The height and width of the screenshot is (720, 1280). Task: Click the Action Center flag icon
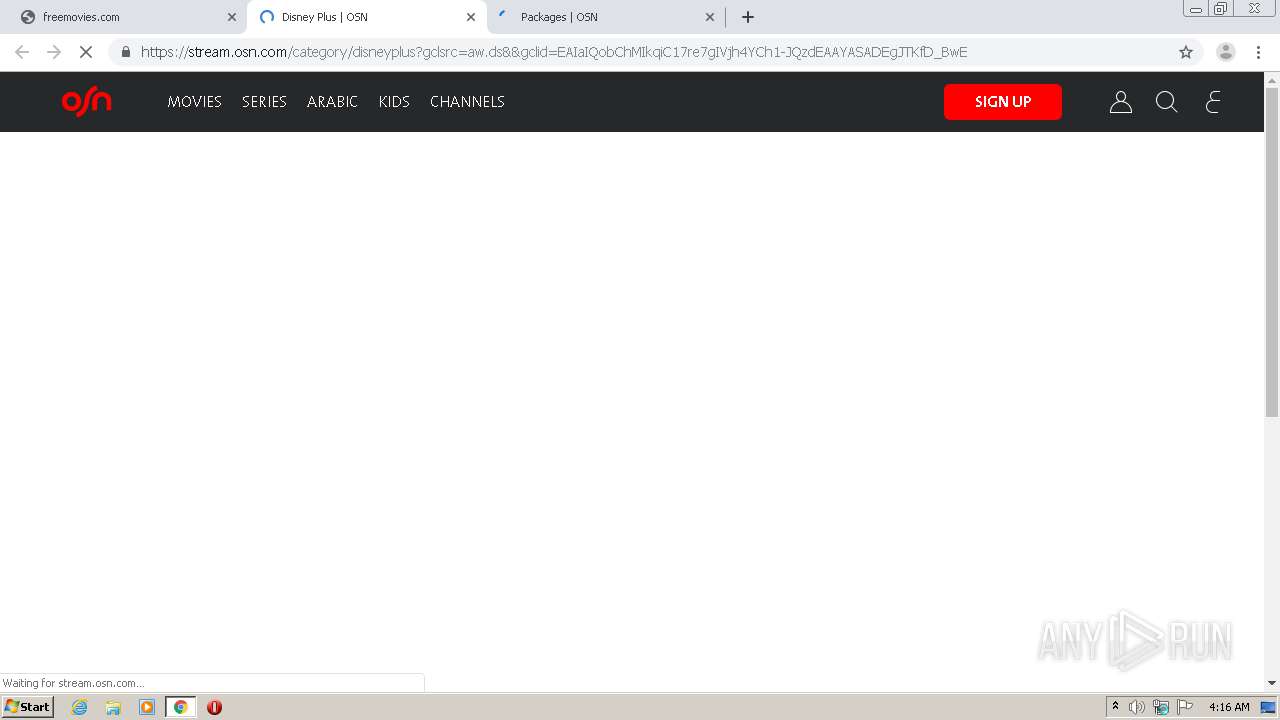coord(1185,707)
